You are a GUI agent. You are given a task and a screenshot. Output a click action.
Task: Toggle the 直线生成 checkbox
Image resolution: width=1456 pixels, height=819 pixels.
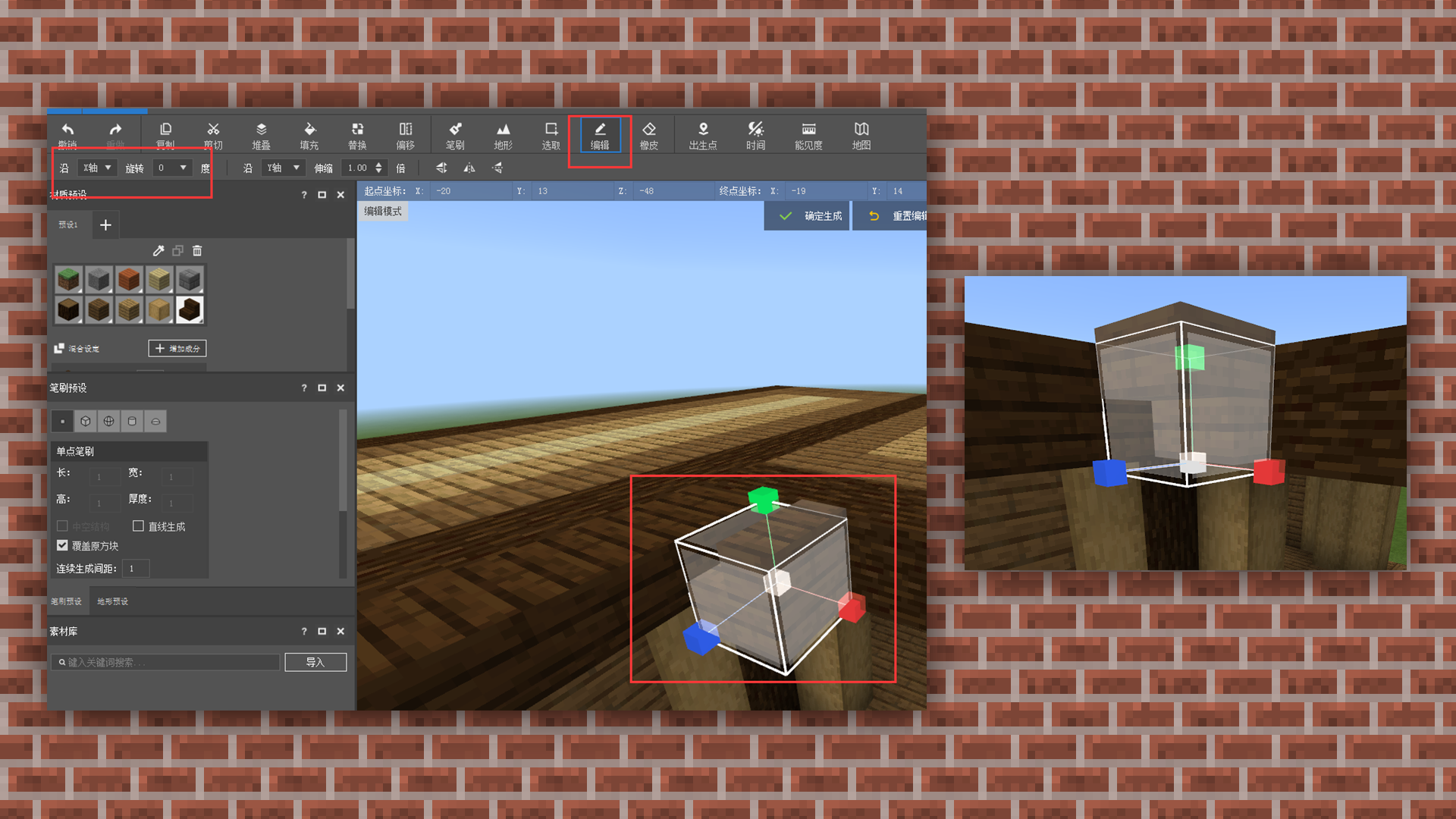(138, 526)
